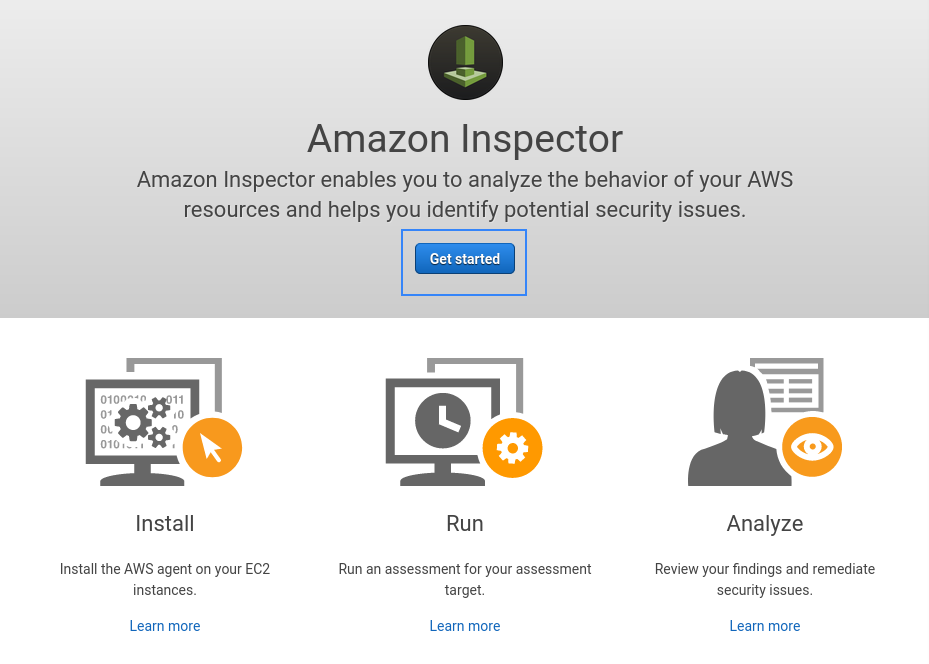Click the Install AWS agent description text
Screen dimensions: 929x664
[x=165, y=579]
